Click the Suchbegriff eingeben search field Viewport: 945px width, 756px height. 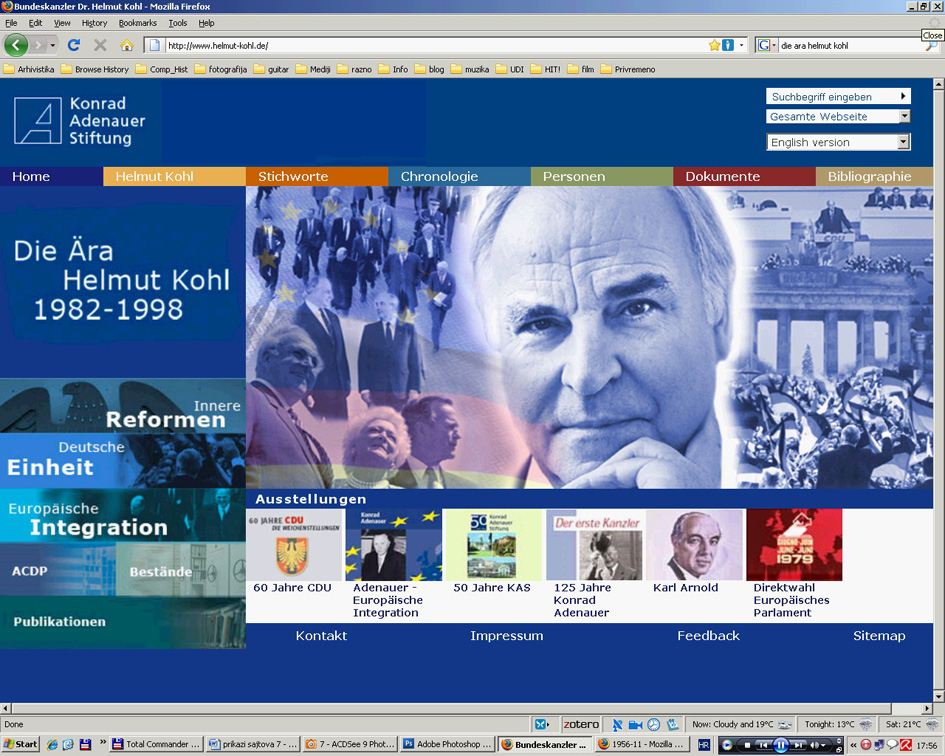832,97
